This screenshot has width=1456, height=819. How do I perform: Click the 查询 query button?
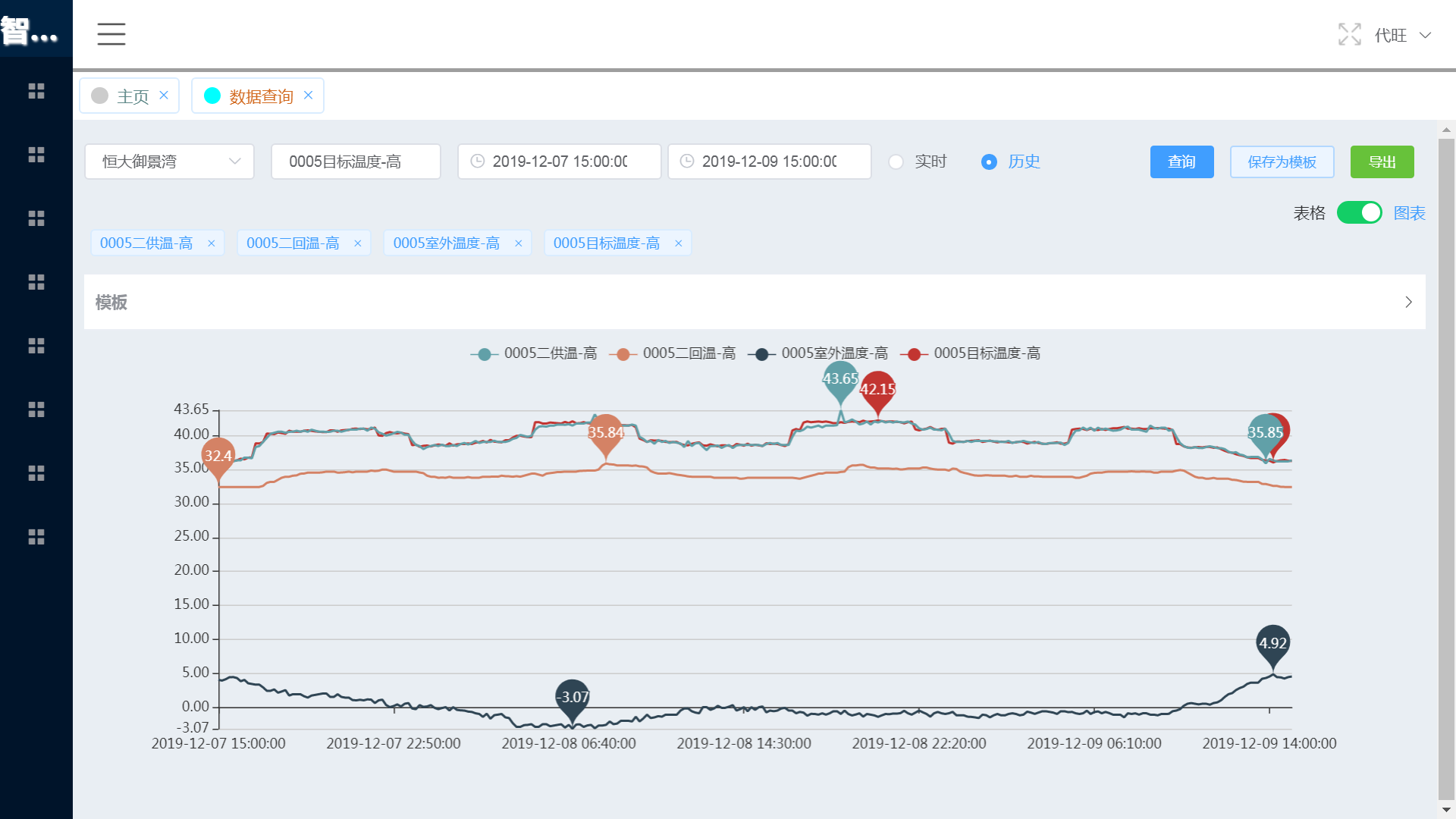1181,162
